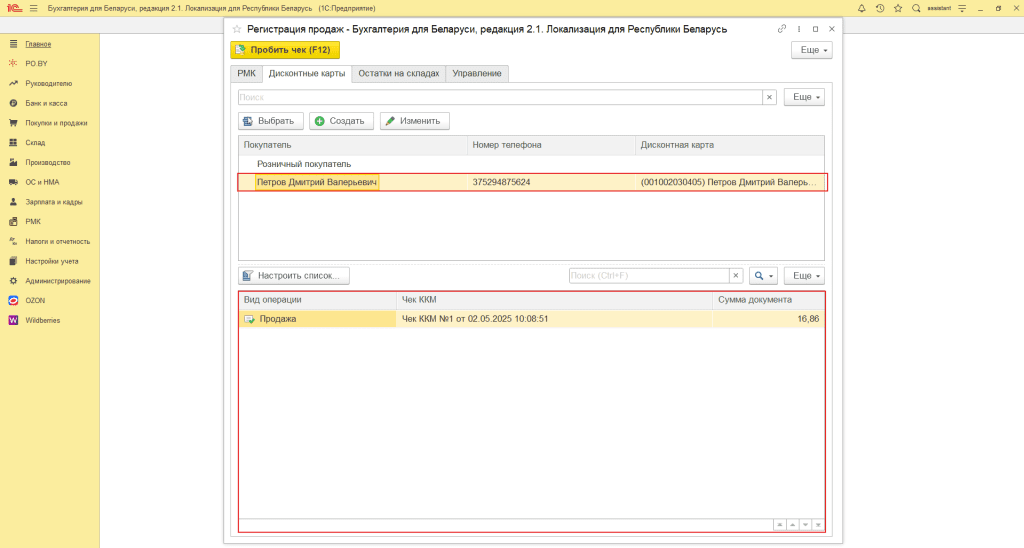The height and width of the screenshot is (548, 1024).
Task: Open the 1C main menu hamburger icon
Action: [33, 8]
